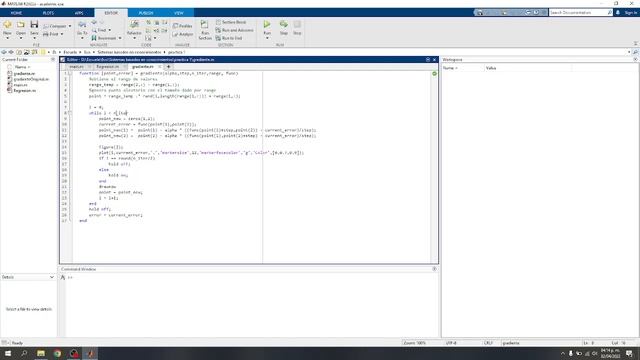The width and height of the screenshot is (640, 360).
Task: Open the New file dropdown arrow
Action: point(7,38)
